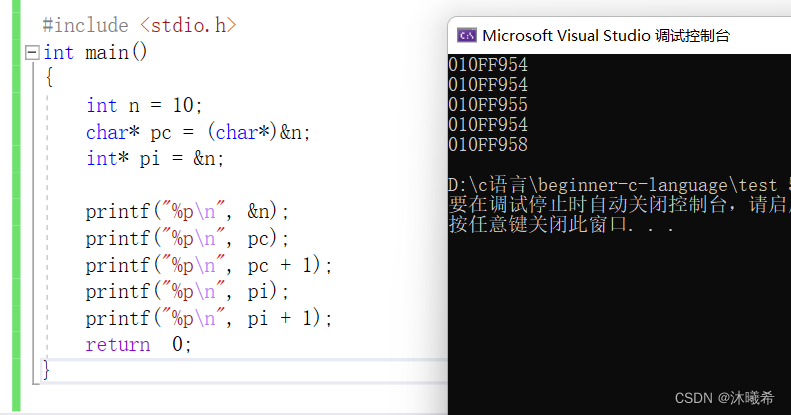Click the console message 按任意键关闭此窗口
791x415 pixels.
pyautogui.click(x=537, y=224)
